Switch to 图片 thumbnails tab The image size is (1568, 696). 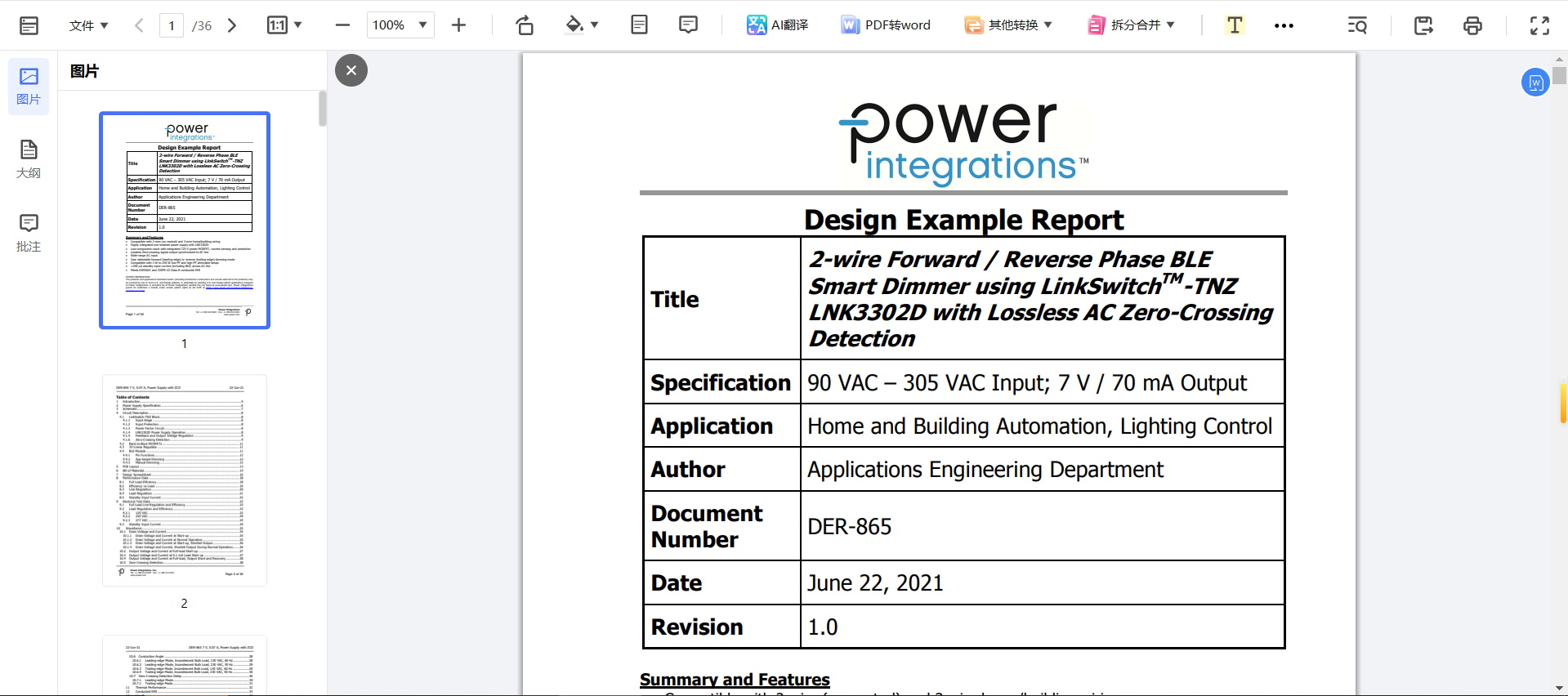coord(29,86)
